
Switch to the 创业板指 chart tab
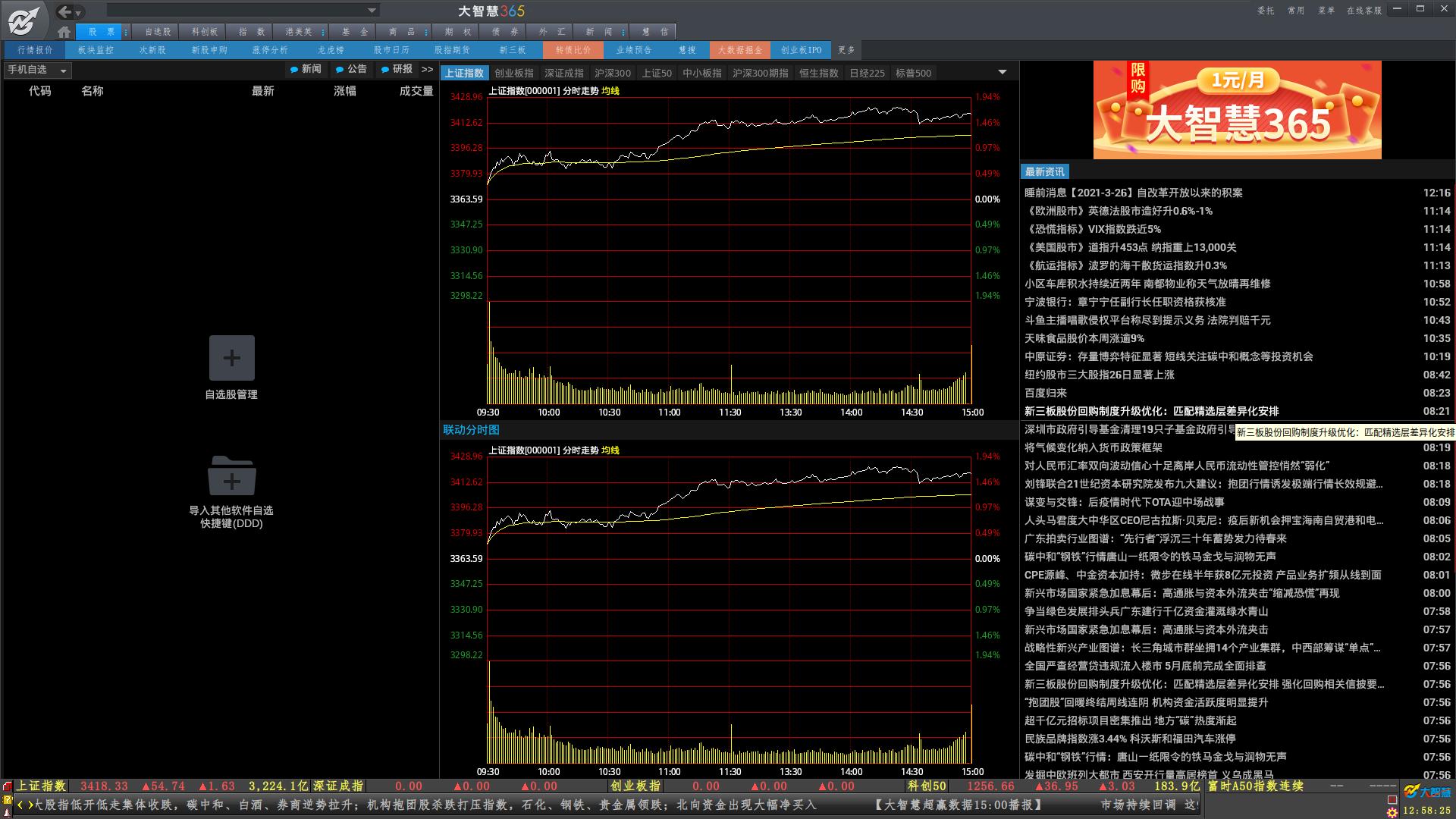click(514, 74)
